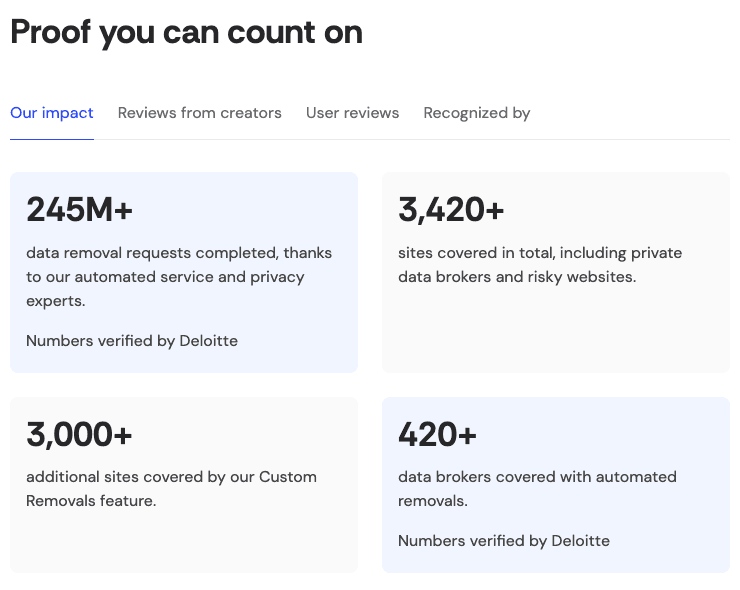Switch to Reviews from creators tab
Screen dimensions: 740x590
tap(200, 113)
